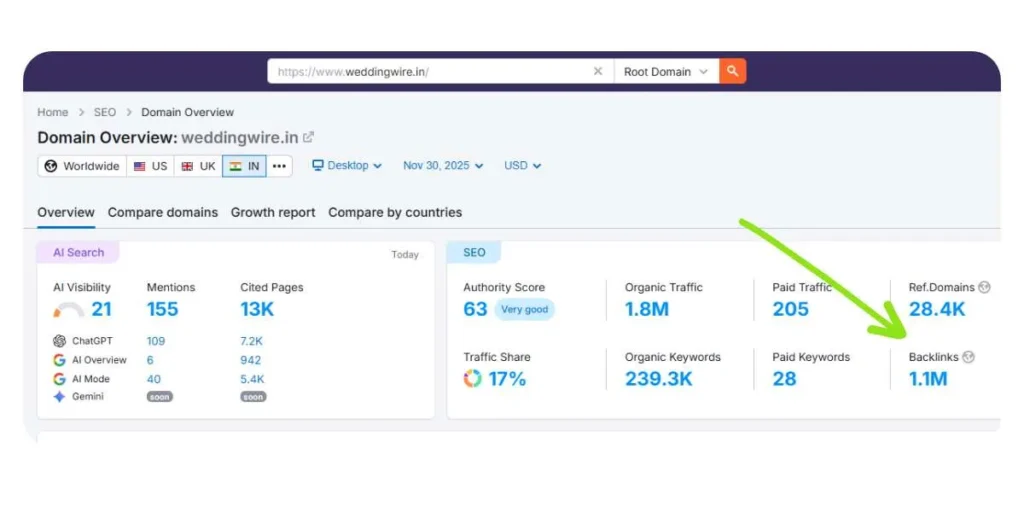Go to Home in the breadcrumb
1024x512 pixels.
pos(53,112)
